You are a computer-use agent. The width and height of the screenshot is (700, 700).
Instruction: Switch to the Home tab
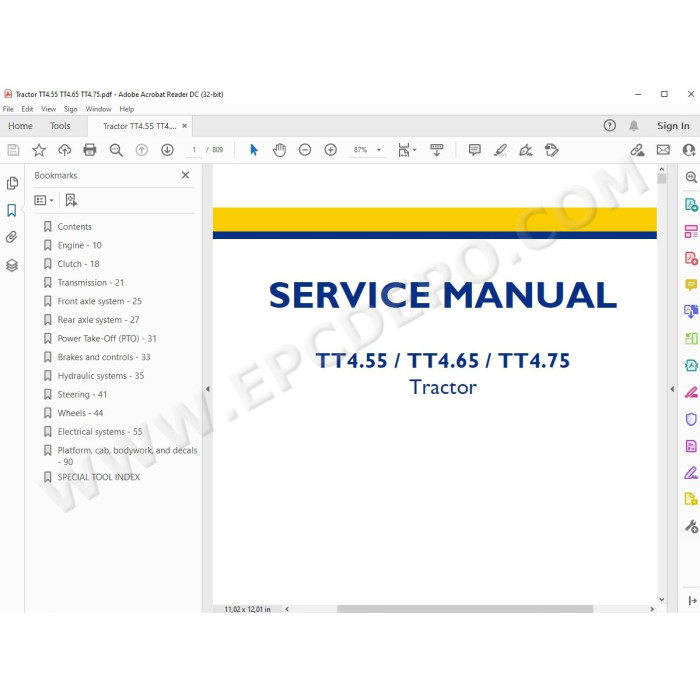[x=21, y=126]
